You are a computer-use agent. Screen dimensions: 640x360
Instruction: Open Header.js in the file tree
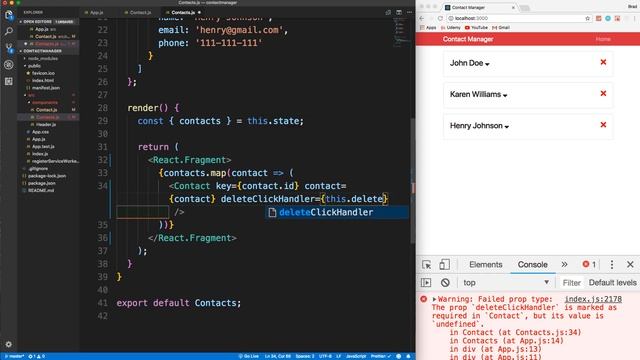[46, 124]
